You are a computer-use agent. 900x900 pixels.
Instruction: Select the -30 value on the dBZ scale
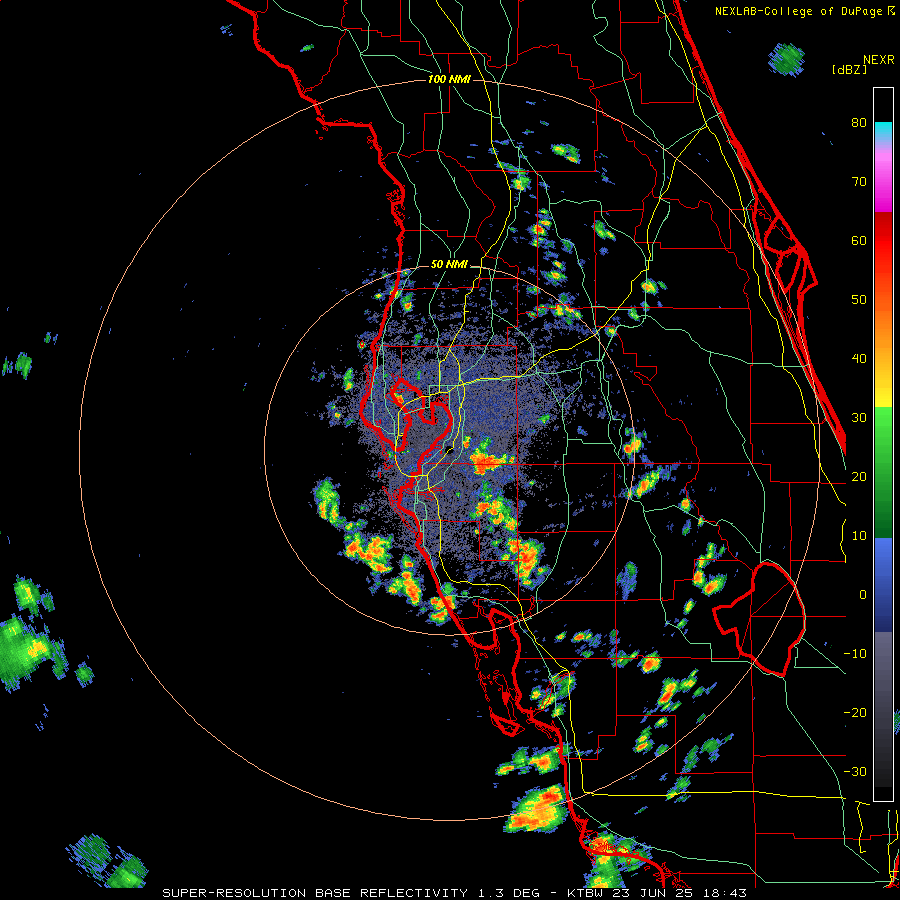click(x=855, y=772)
